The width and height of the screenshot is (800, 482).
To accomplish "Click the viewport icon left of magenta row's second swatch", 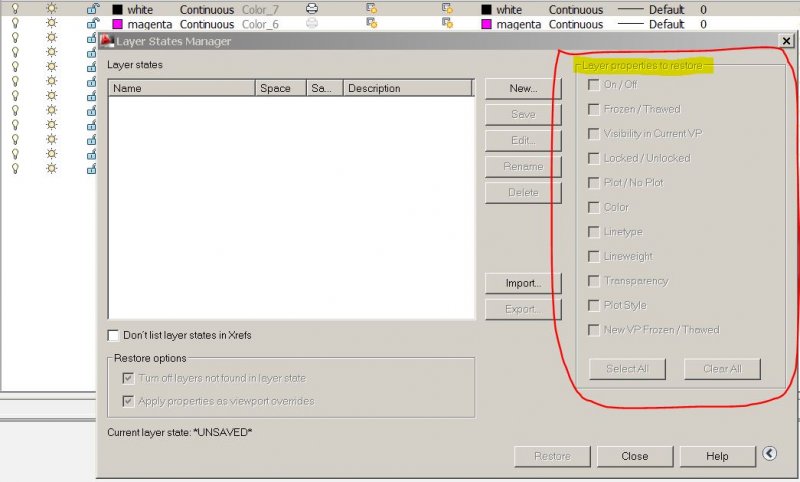I will [447, 23].
